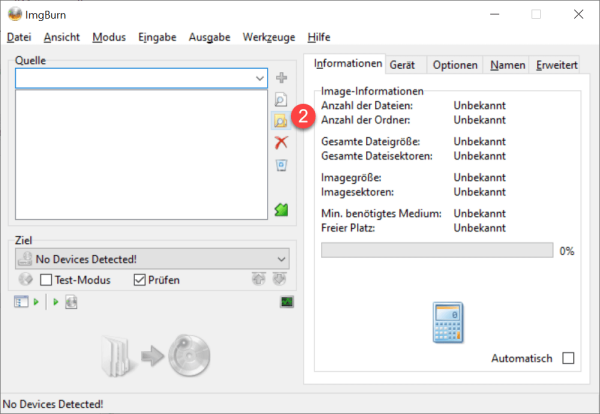Click the Anzahl der Dateien label
600x414 pixels.
[367, 105]
